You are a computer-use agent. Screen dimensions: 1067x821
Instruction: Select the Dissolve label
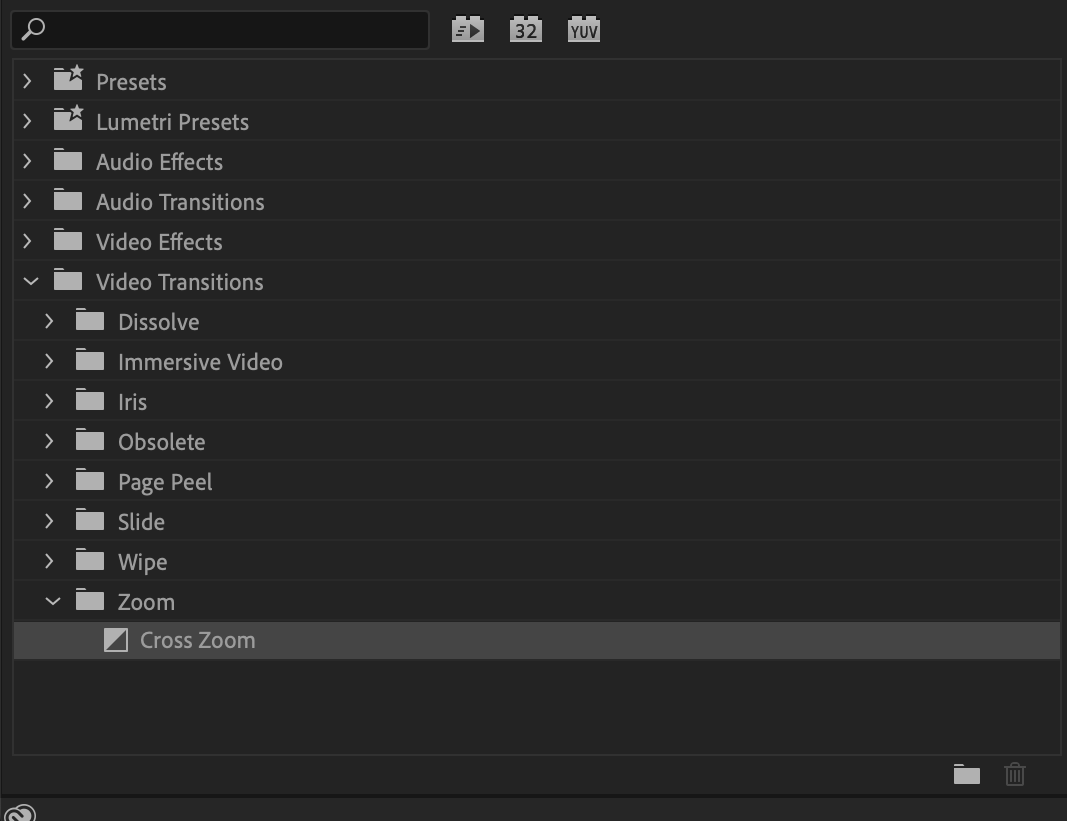pos(159,322)
